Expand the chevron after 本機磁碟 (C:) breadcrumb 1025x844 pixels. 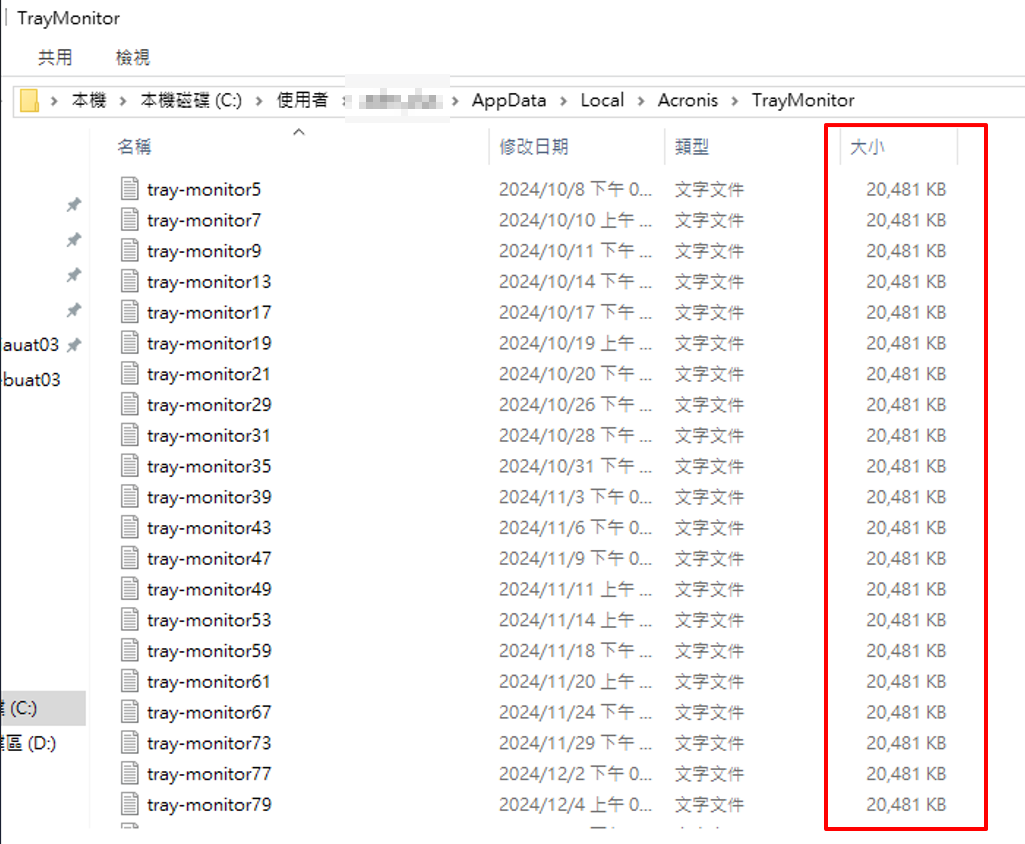259,101
